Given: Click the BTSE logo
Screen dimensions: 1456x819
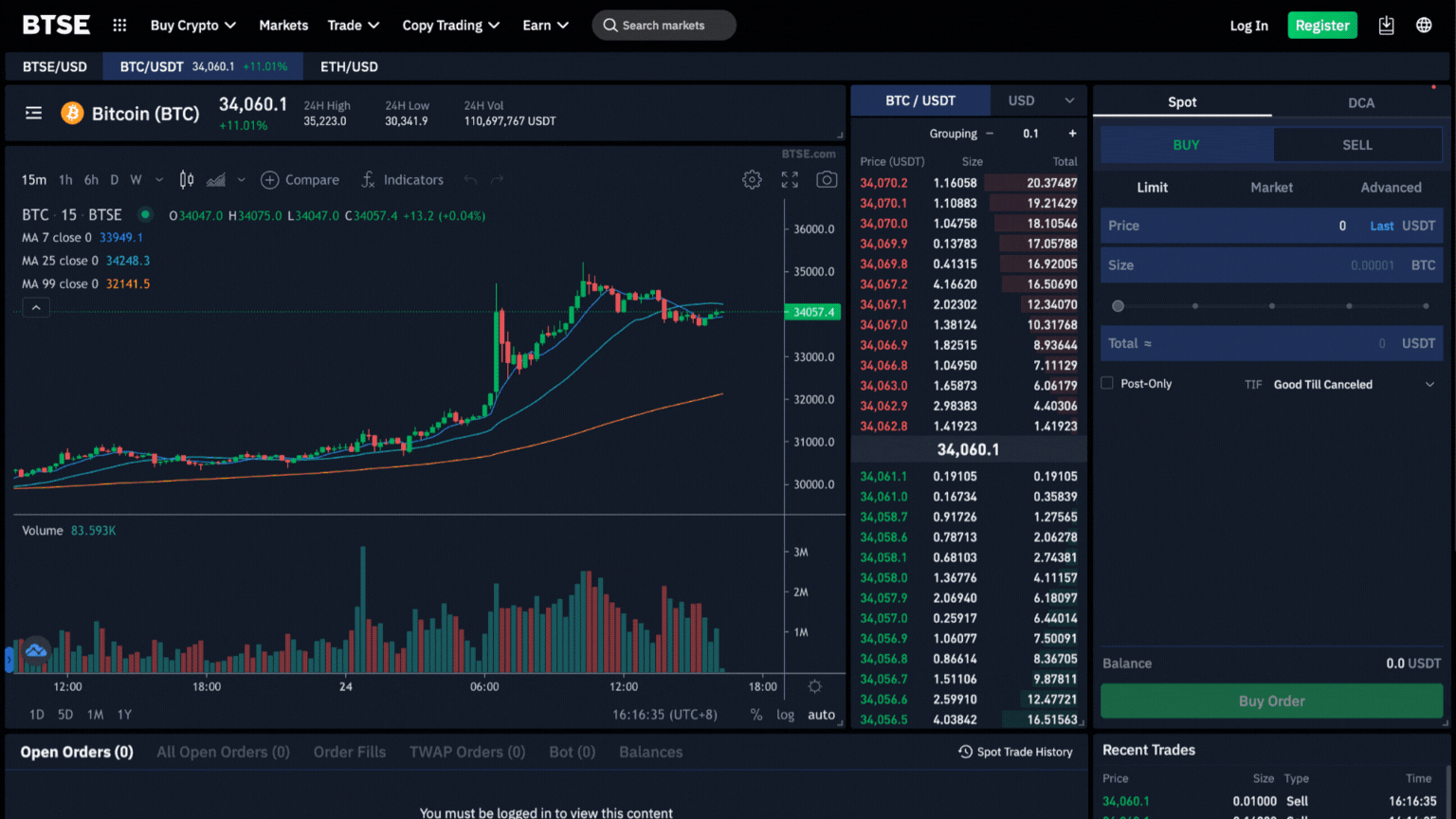Looking at the screenshot, I should 56,25.
